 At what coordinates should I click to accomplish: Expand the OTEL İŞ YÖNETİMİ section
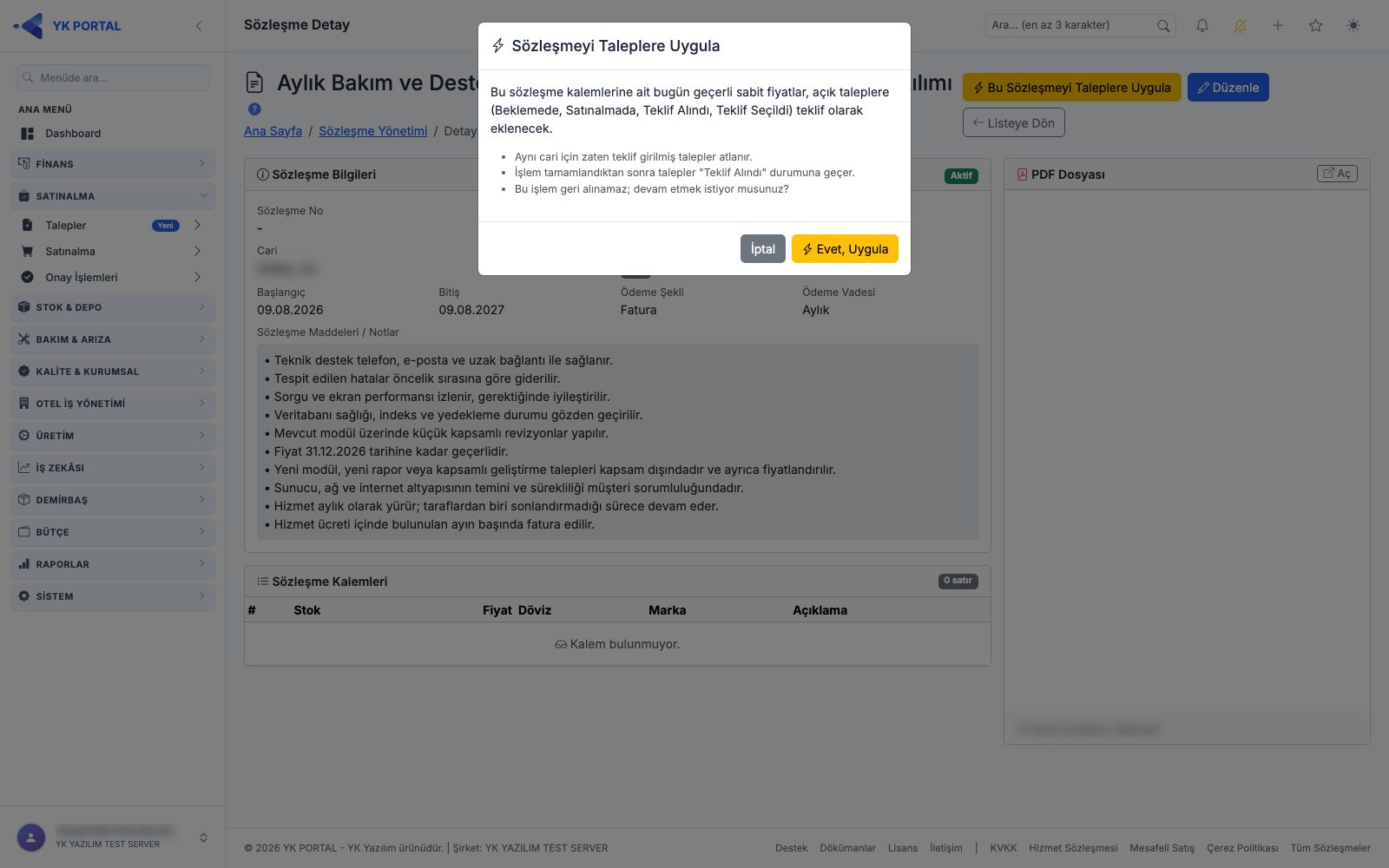[x=113, y=404]
